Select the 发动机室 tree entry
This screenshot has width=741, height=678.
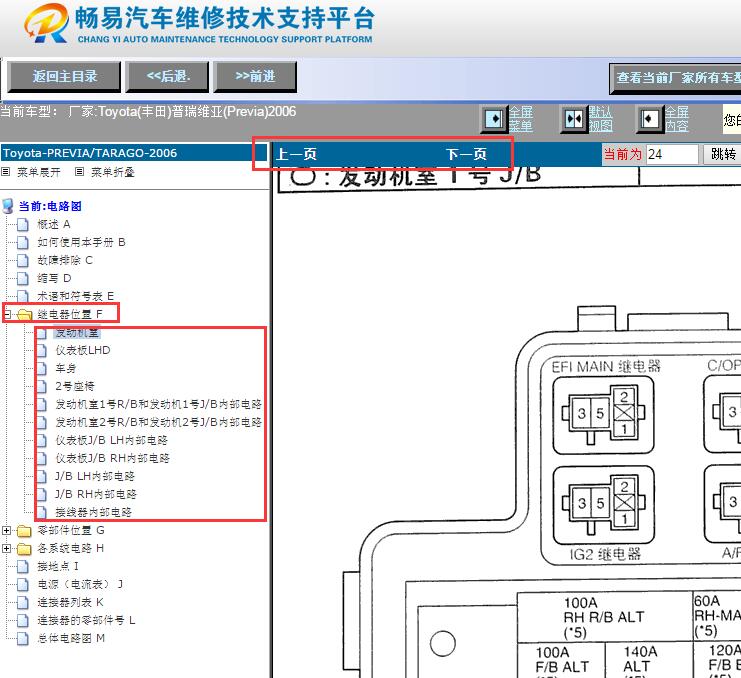(x=77, y=333)
